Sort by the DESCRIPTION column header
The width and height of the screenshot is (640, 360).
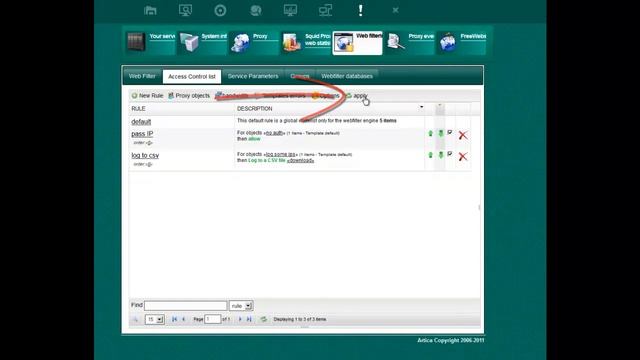(x=254, y=109)
